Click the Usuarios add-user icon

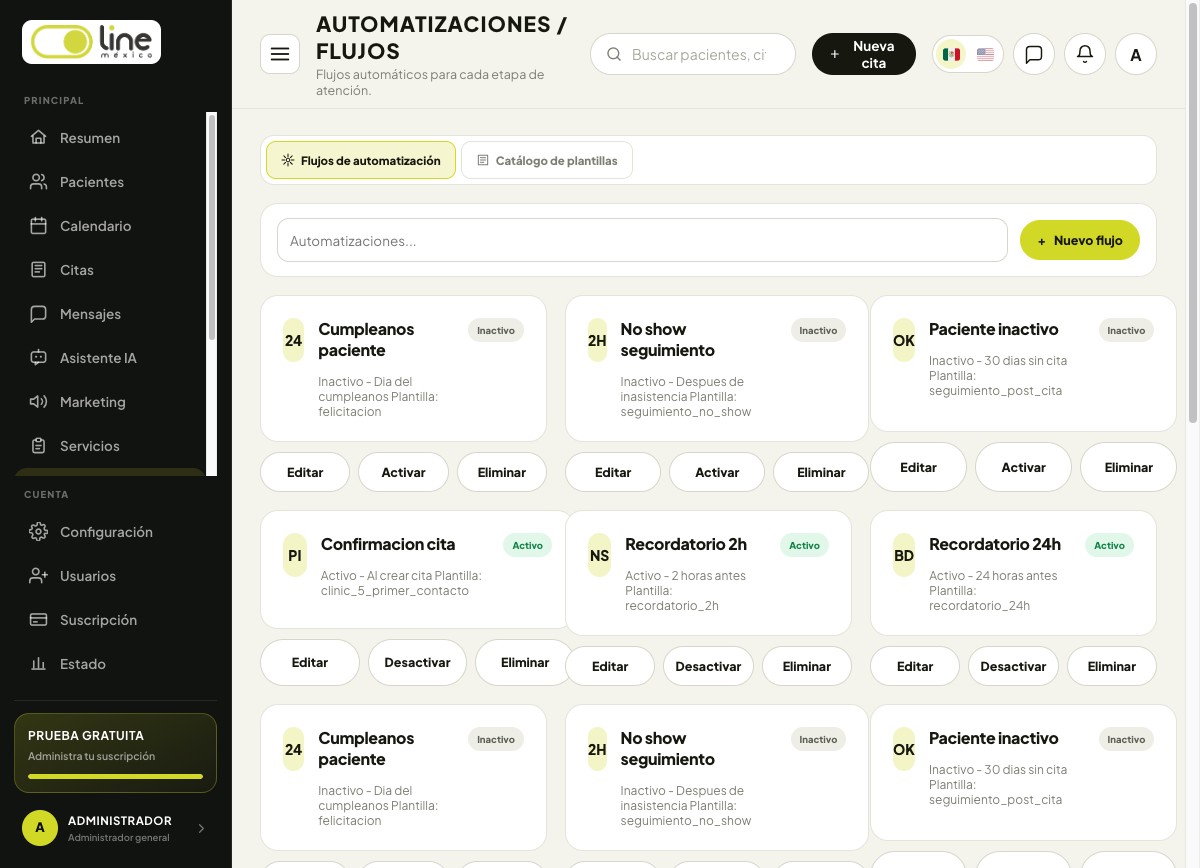coord(38,576)
